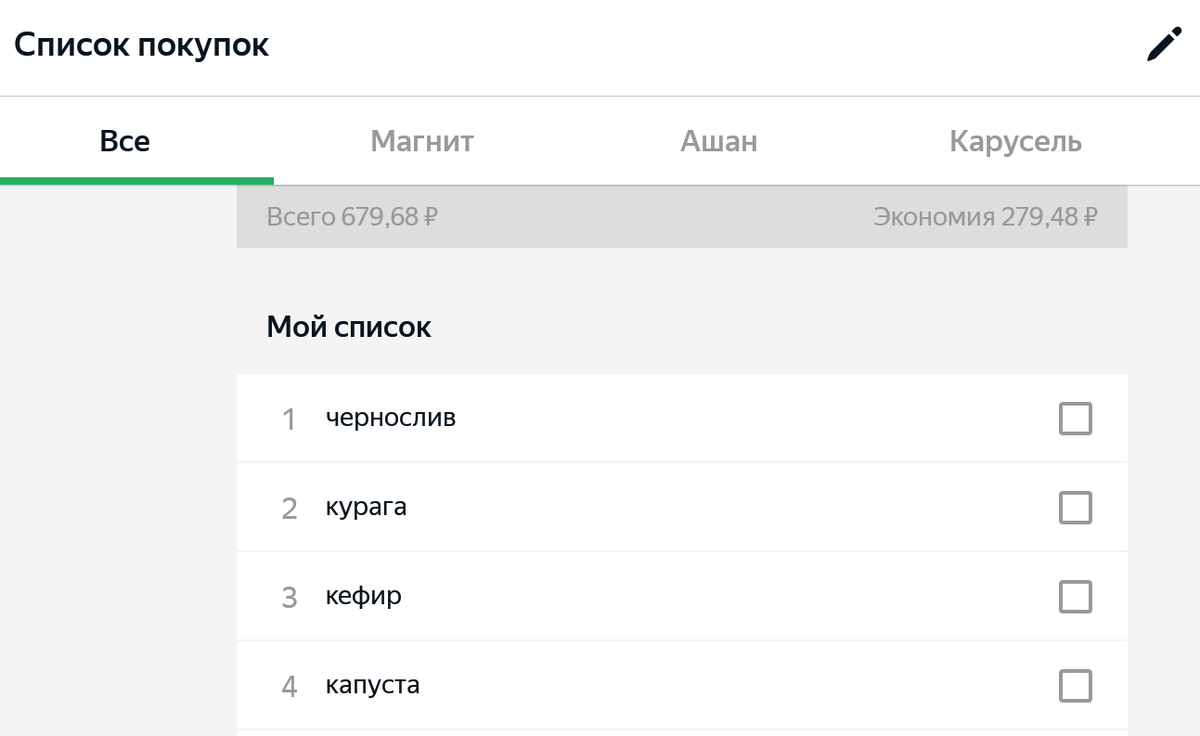1200x736 pixels.
Task: Click the Список покупок title
Action: pos(141,45)
